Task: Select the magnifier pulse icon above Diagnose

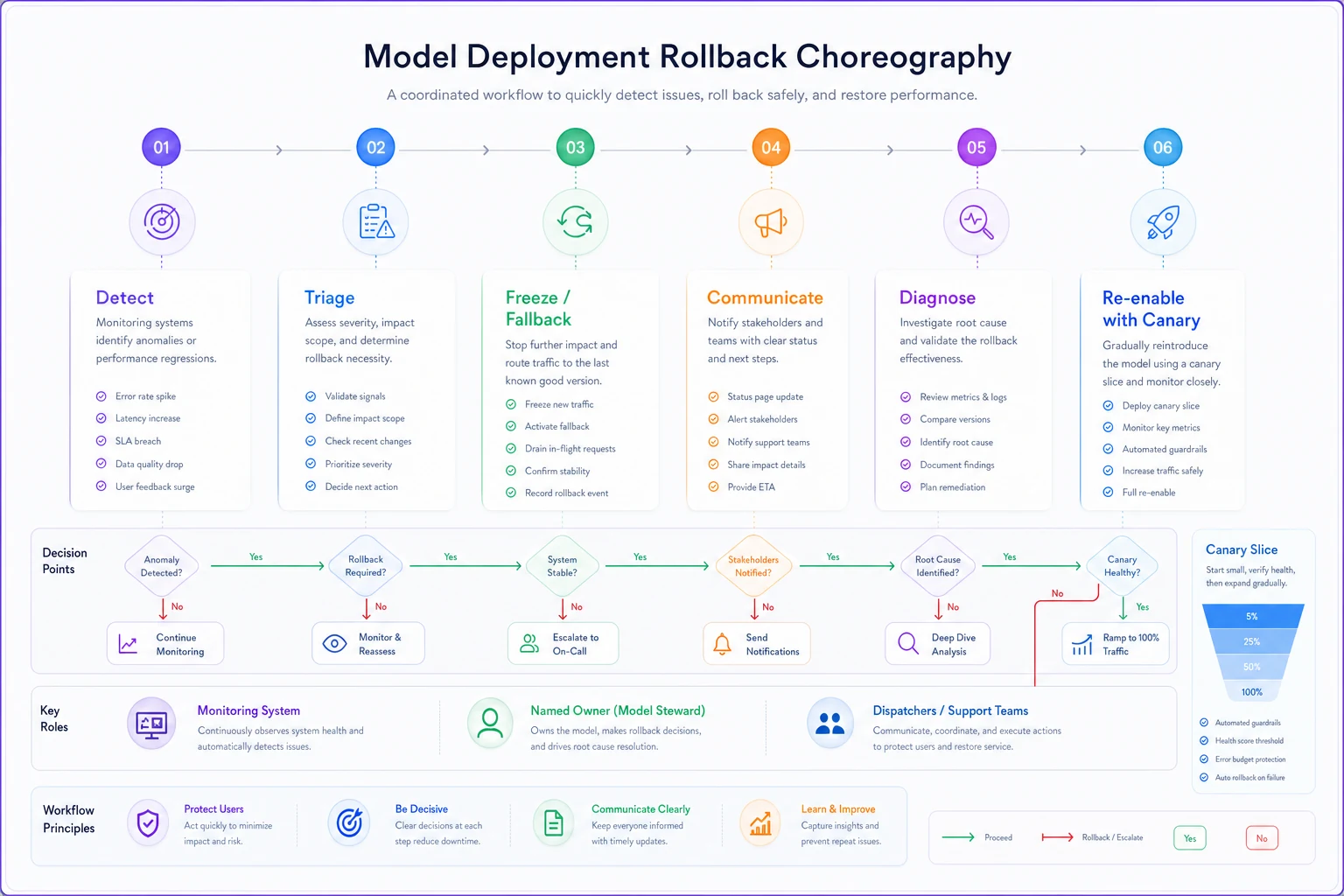Action: point(976,222)
